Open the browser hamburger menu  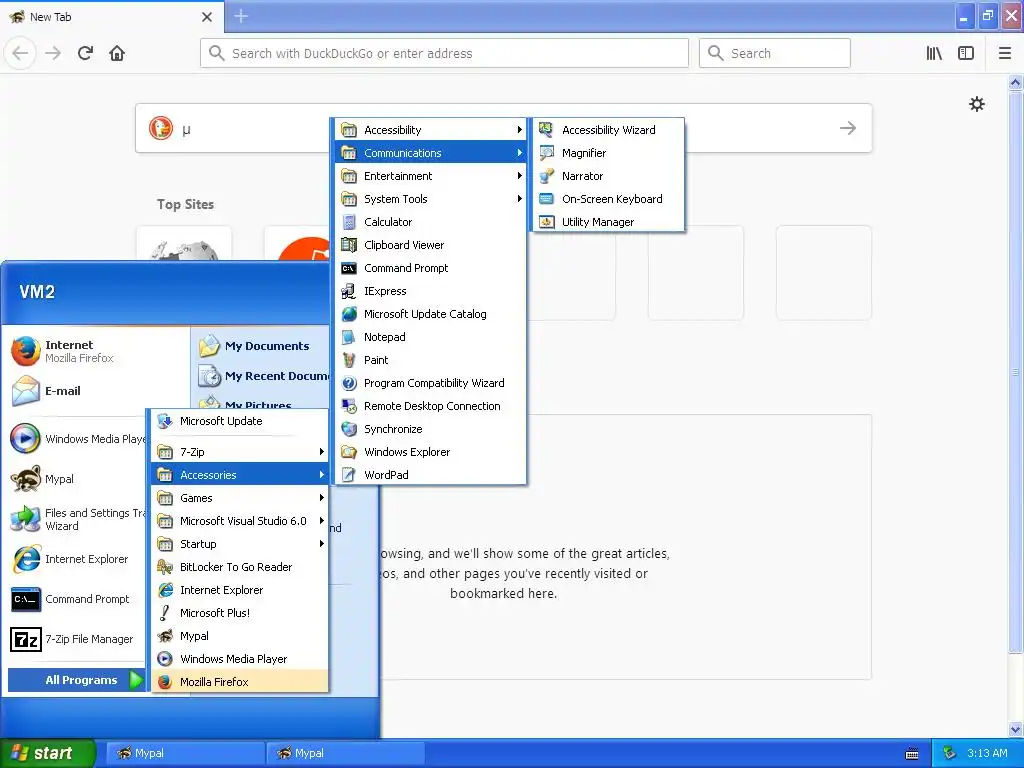pos(1004,53)
